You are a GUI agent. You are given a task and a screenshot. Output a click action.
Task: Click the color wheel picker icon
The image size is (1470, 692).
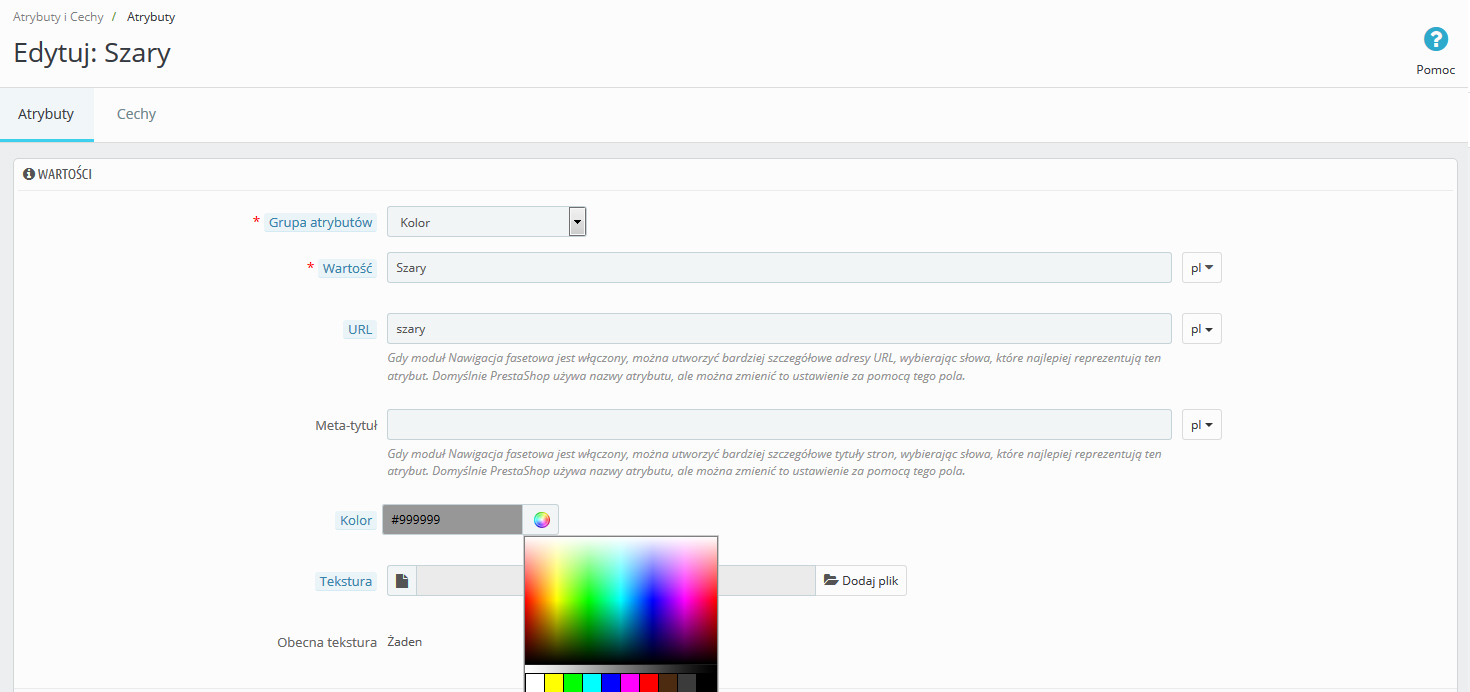click(541, 520)
